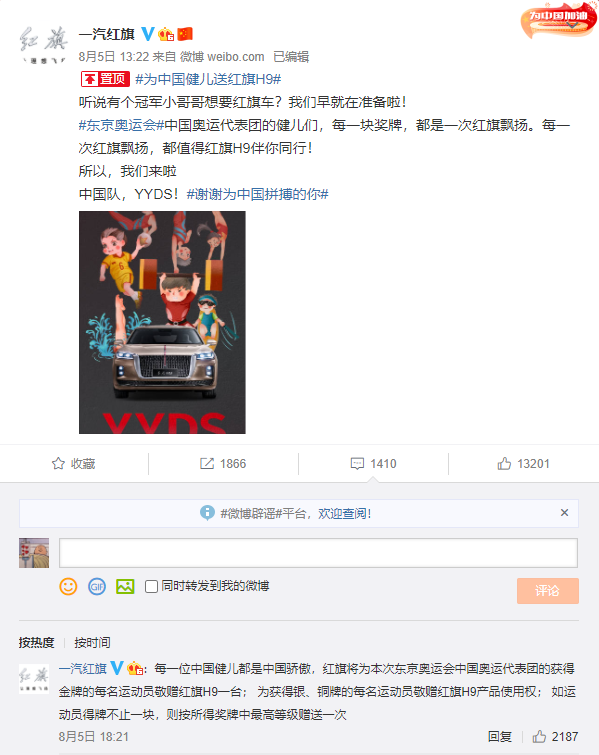Click the favorite star icon
Screen dimensions: 599x755
point(58,464)
